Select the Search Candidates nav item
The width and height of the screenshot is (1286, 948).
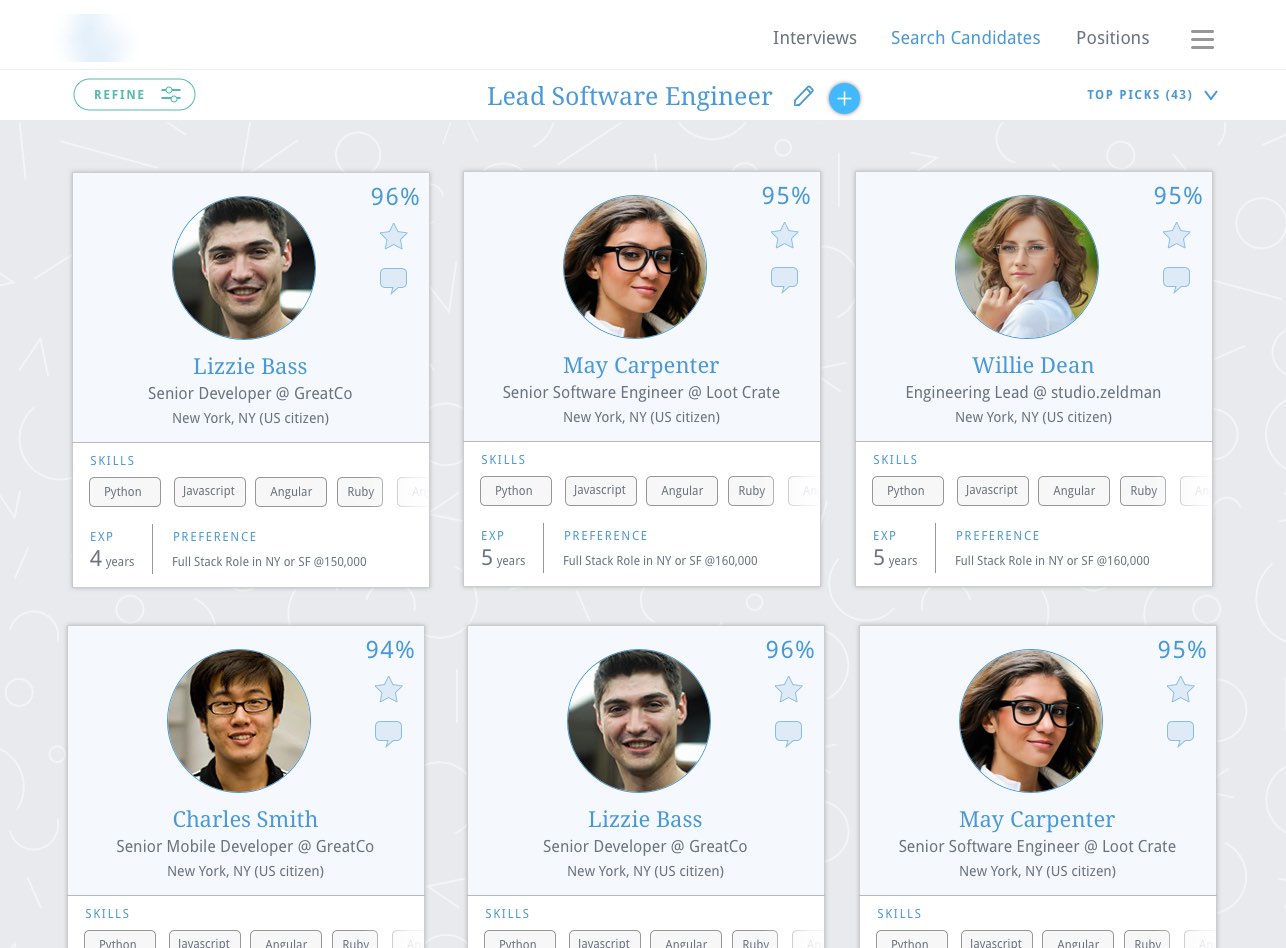[x=965, y=38]
